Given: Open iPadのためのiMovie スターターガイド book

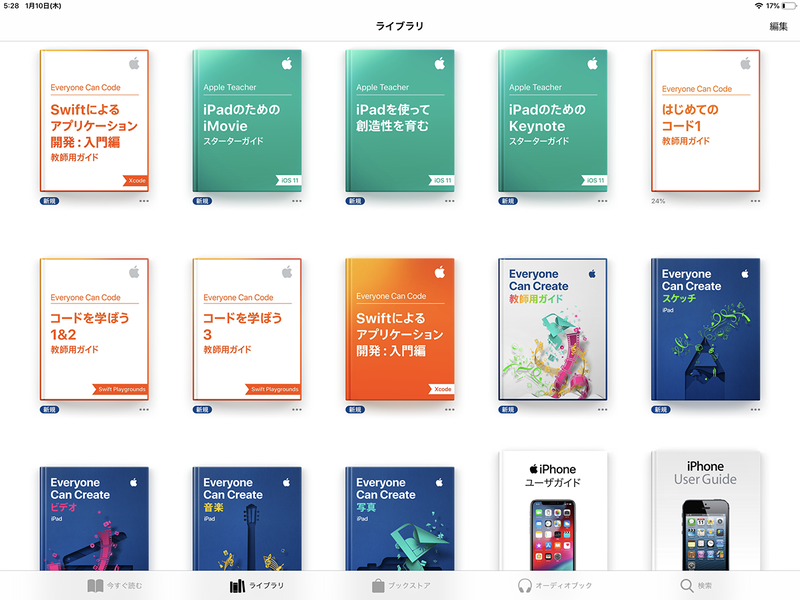Looking at the screenshot, I should 247,120.
